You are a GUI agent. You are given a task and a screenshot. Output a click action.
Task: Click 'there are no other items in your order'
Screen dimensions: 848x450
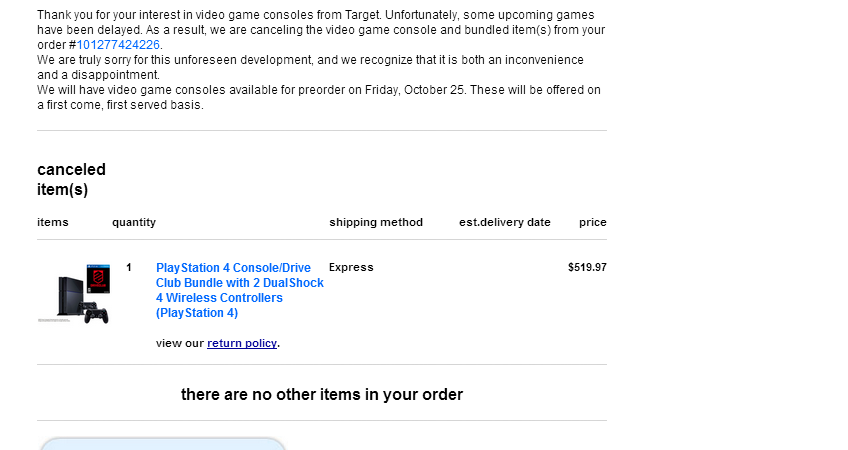coord(322,395)
